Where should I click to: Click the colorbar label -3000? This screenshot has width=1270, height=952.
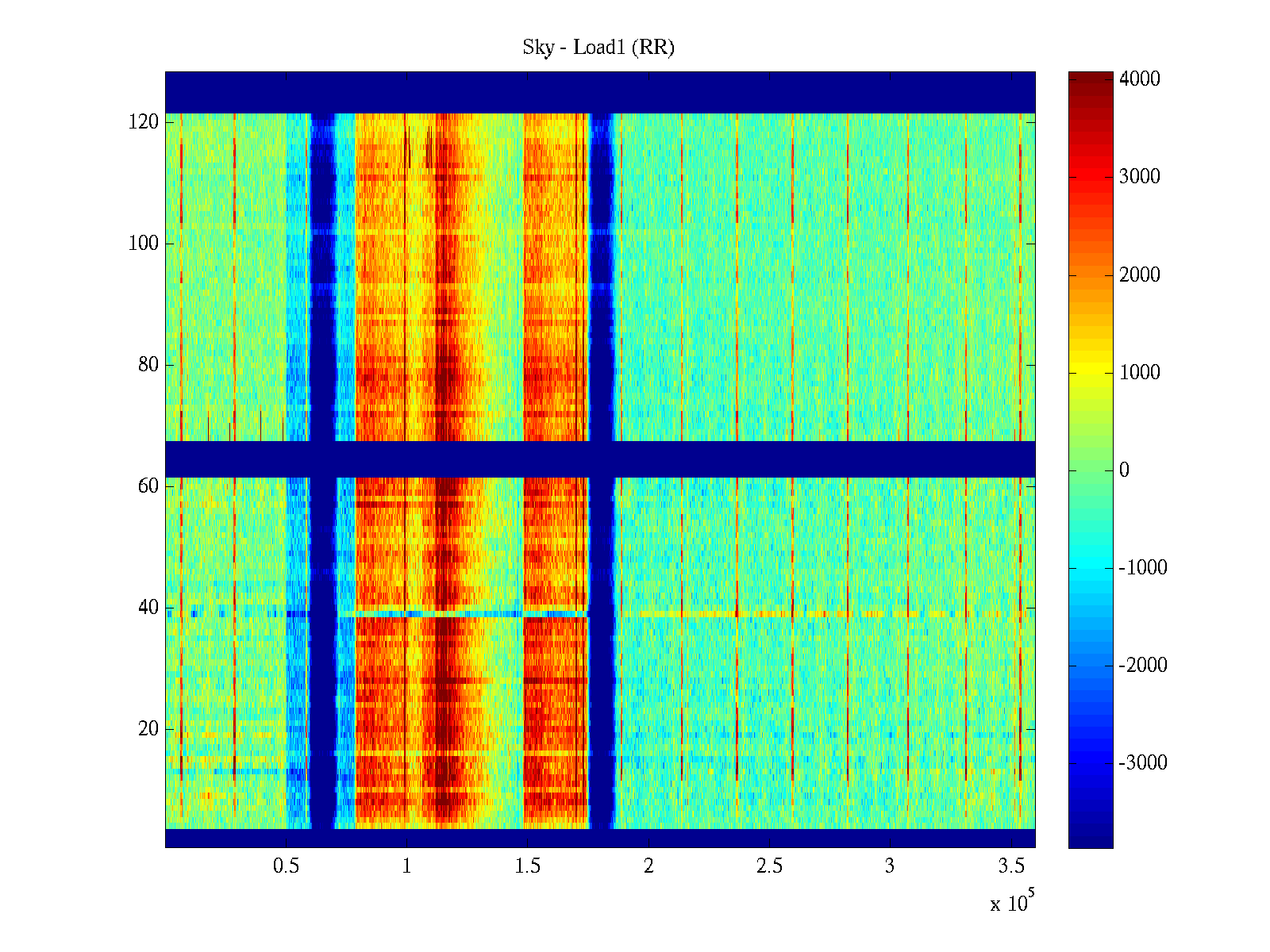(x=1142, y=763)
